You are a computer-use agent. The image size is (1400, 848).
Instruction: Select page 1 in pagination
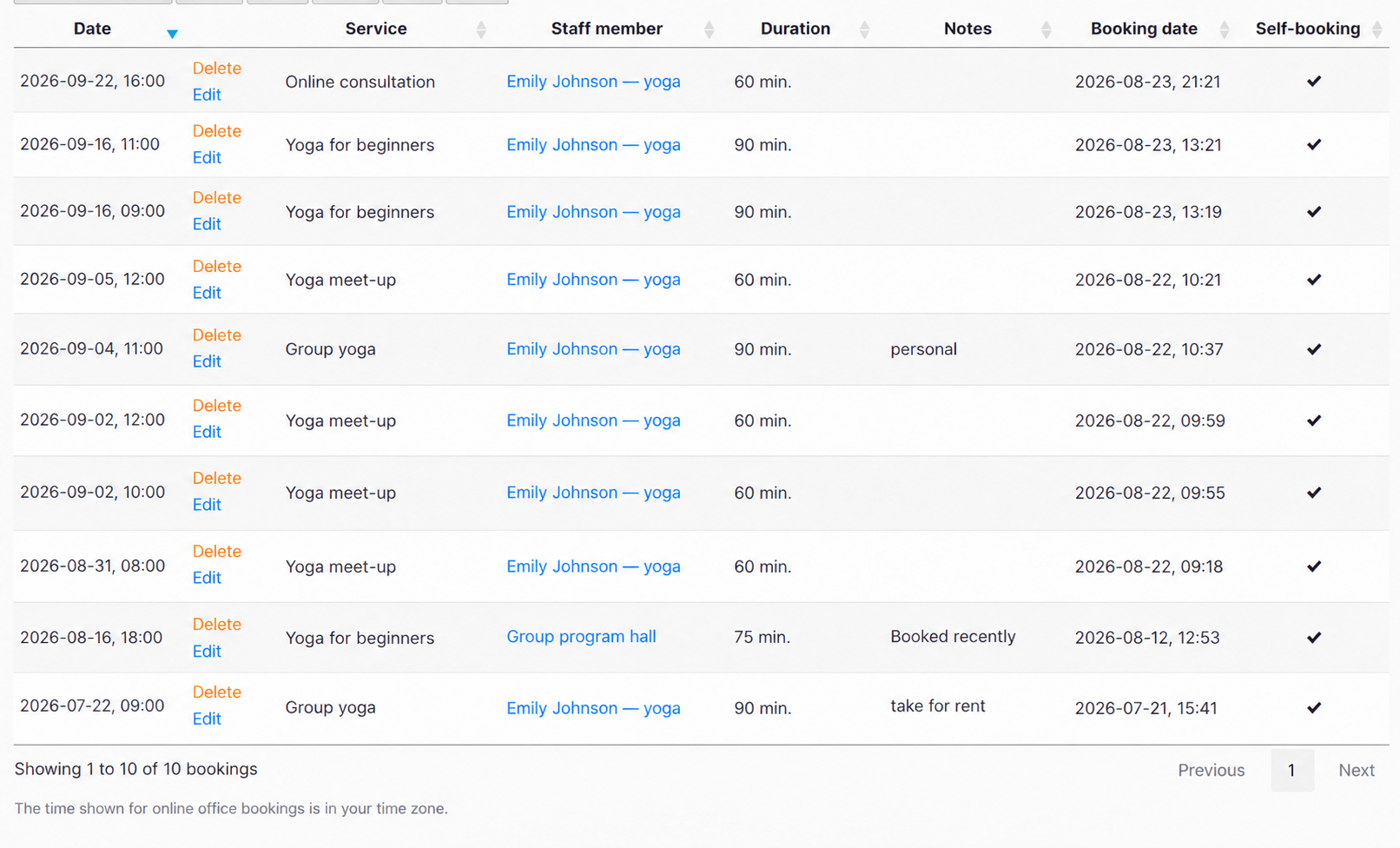(1291, 771)
